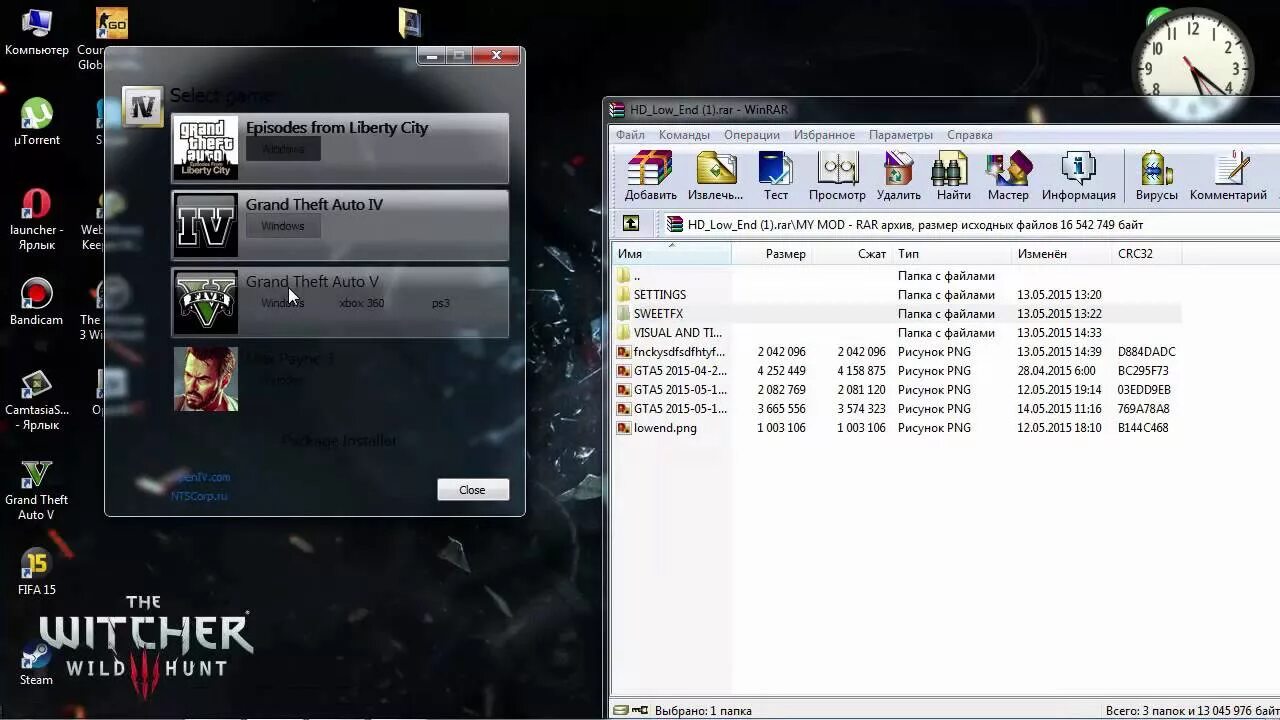
Task: Open the FIFA 15 desktop icon
Action: [x=37, y=572]
